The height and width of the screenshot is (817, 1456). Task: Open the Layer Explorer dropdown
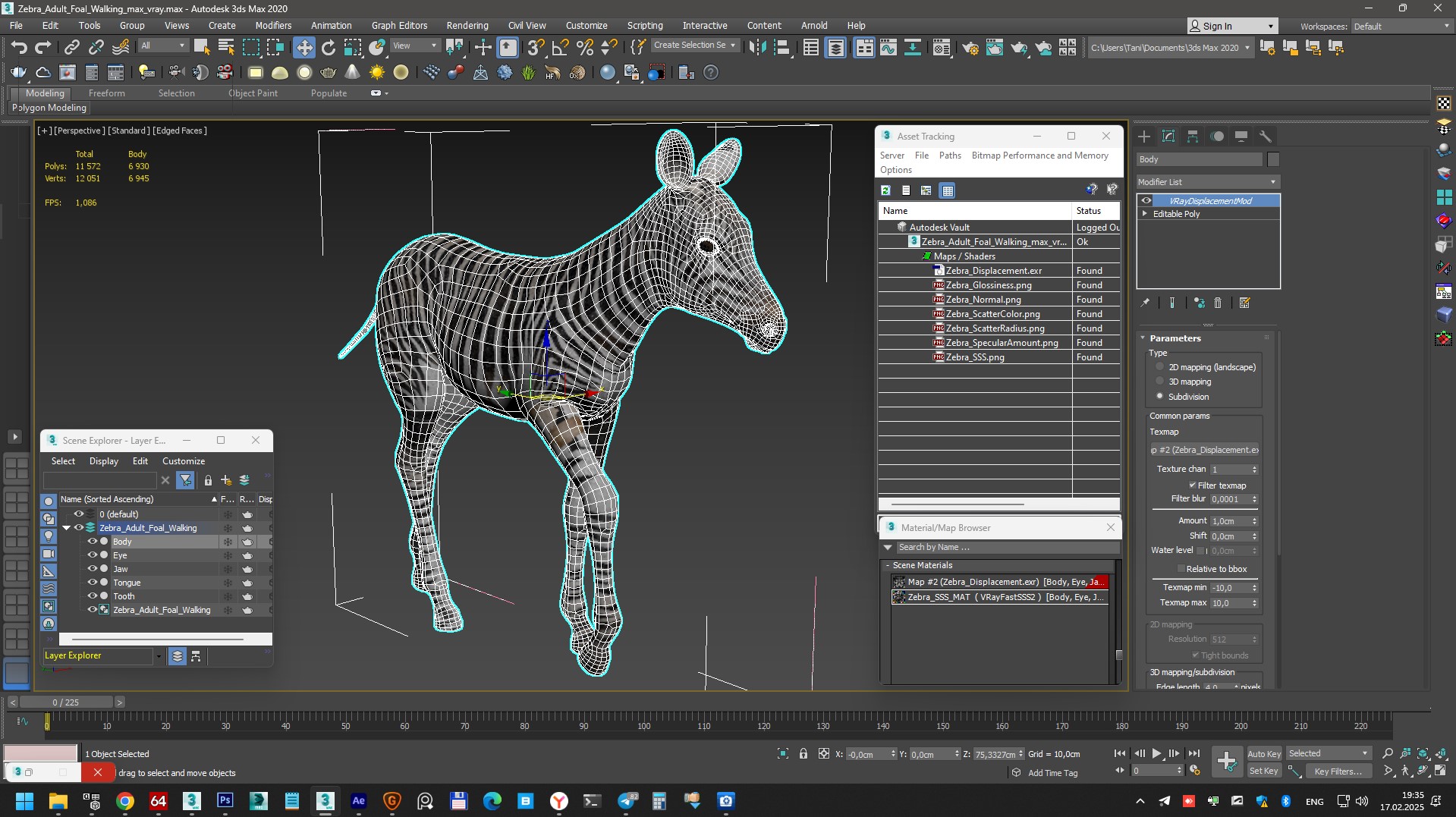pyautogui.click(x=159, y=656)
